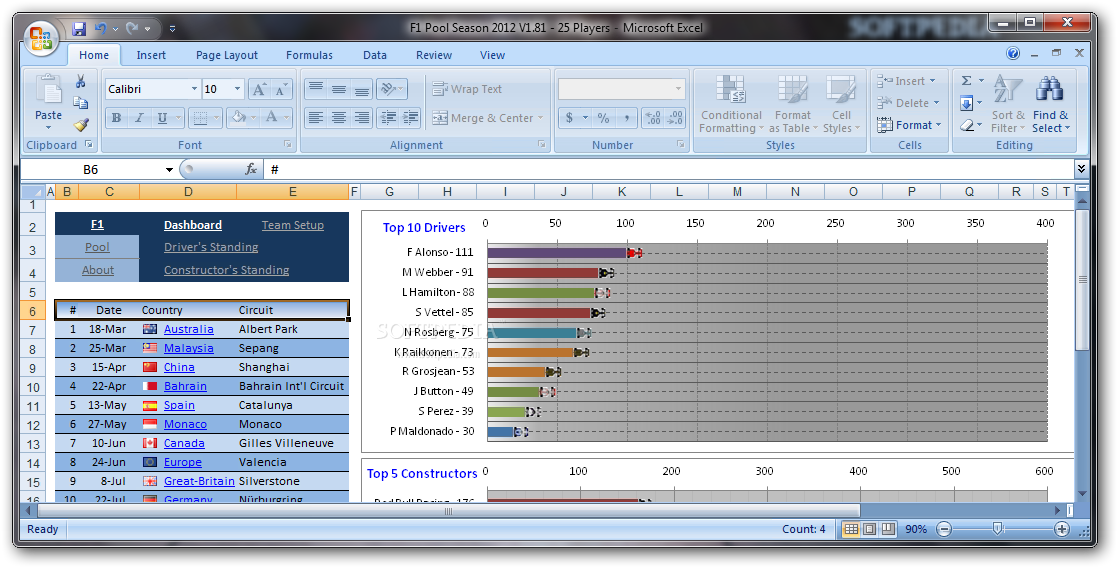Apply middle vertical alignment
This screenshot has width=1118, height=568.
point(339,89)
